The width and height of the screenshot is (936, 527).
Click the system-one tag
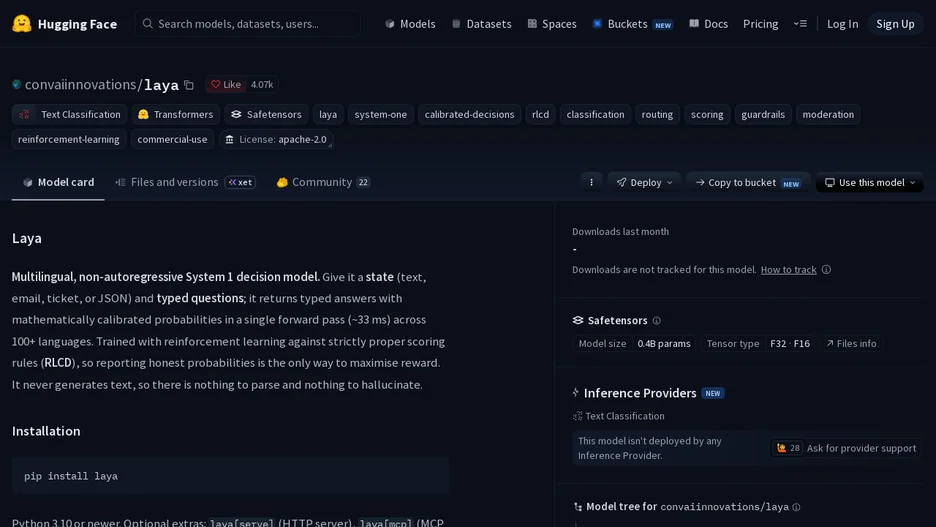click(x=380, y=115)
